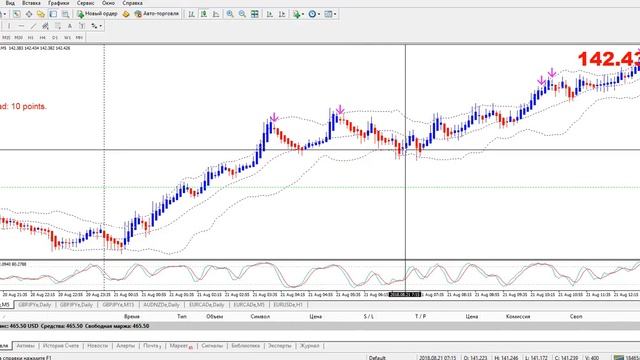Open the Navigator yellow folder icon
Image resolution: width=640 pixels, height=360 pixels.
41,14
